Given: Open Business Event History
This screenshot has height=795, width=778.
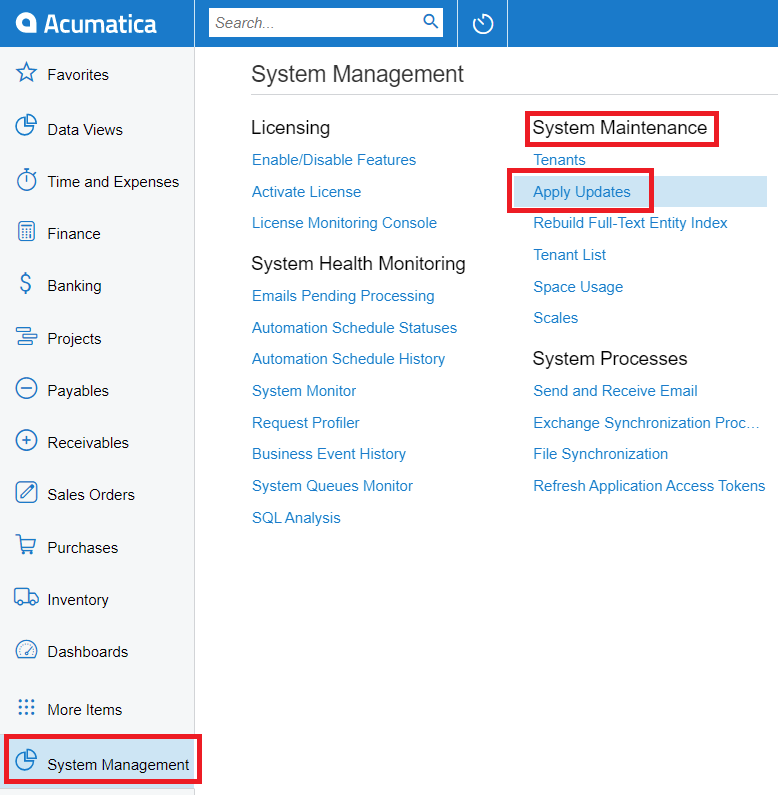Looking at the screenshot, I should coord(329,454).
